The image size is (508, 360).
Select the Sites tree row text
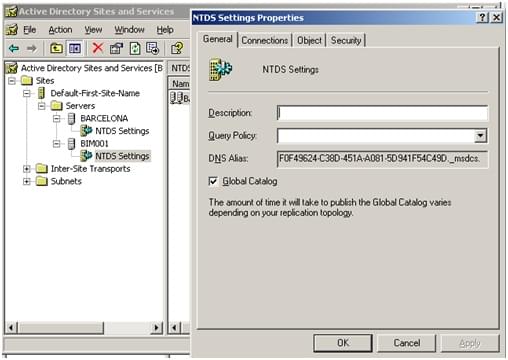45,81
